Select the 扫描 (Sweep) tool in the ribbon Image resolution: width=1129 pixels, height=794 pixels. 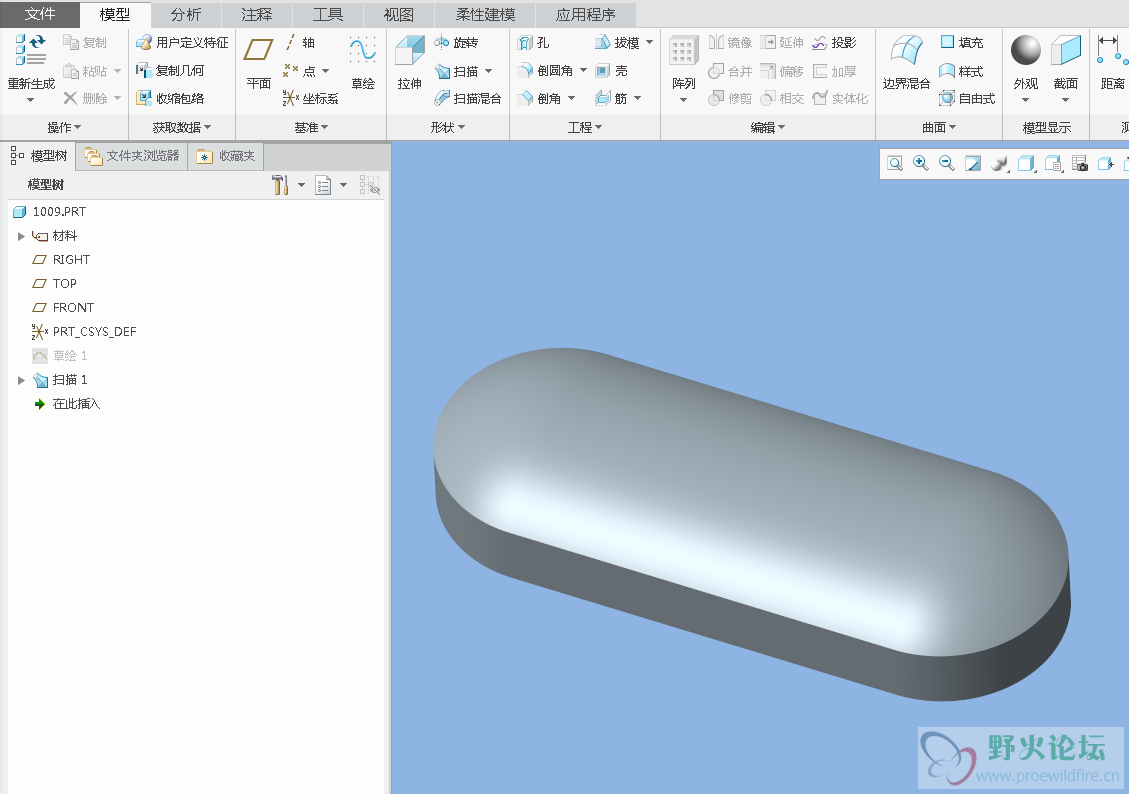456,71
